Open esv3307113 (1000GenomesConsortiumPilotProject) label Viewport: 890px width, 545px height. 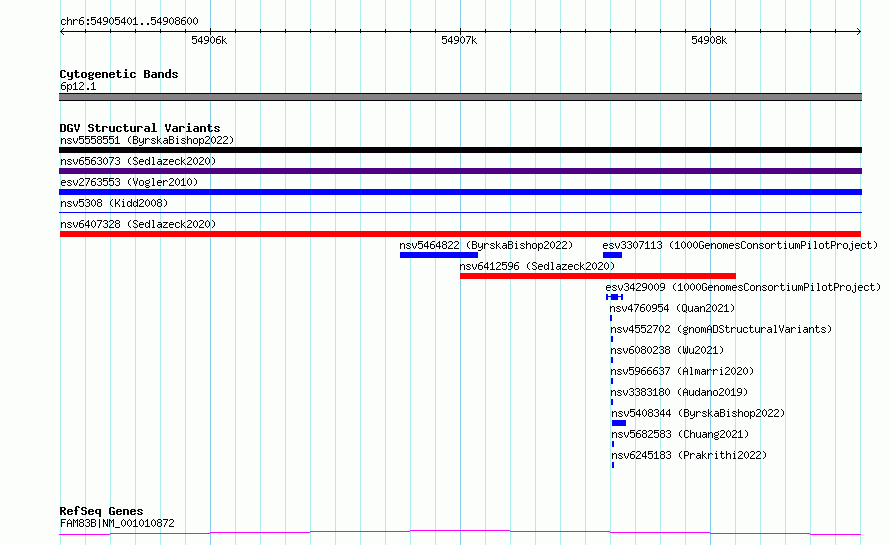[x=740, y=245]
